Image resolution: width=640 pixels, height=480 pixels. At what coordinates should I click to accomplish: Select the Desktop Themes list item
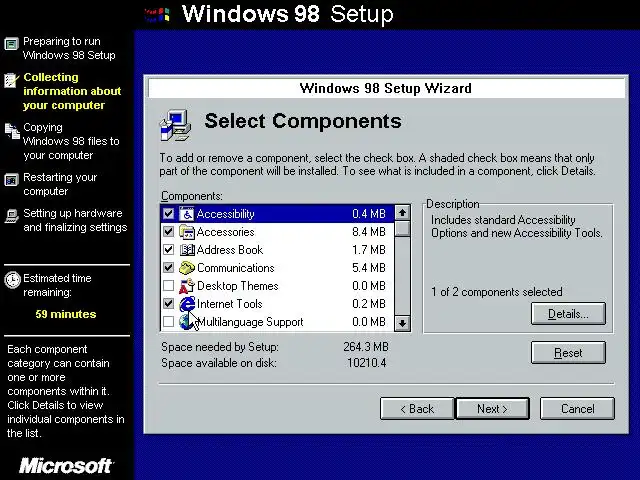[278, 286]
